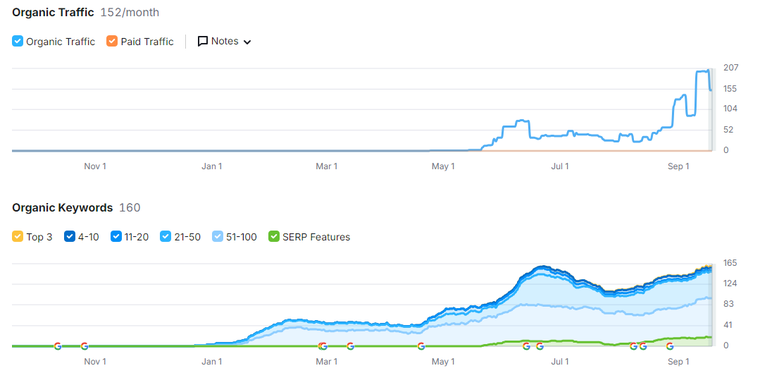Click the Organic Keywords heading
The height and width of the screenshot is (373, 760).
pos(62,208)
